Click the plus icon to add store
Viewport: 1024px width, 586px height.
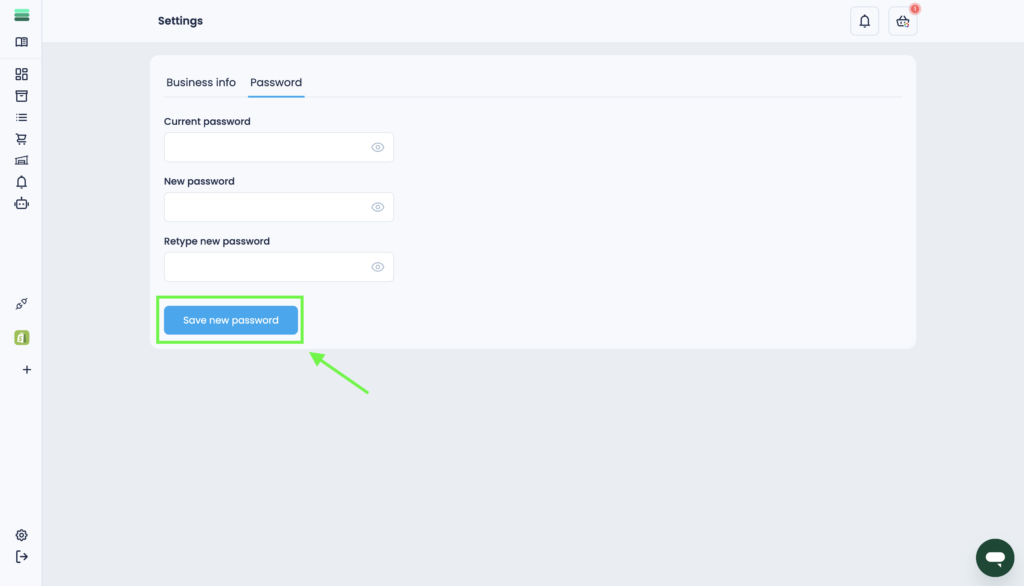pyautogui.click(x=26, y=370)
